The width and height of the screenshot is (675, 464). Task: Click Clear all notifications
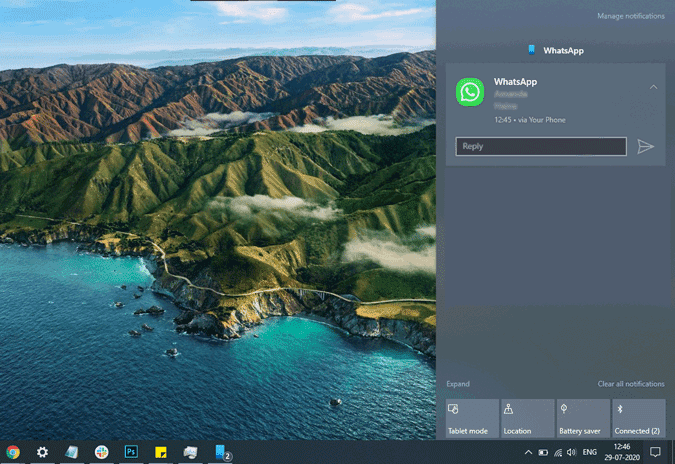(x=631, y=384)
